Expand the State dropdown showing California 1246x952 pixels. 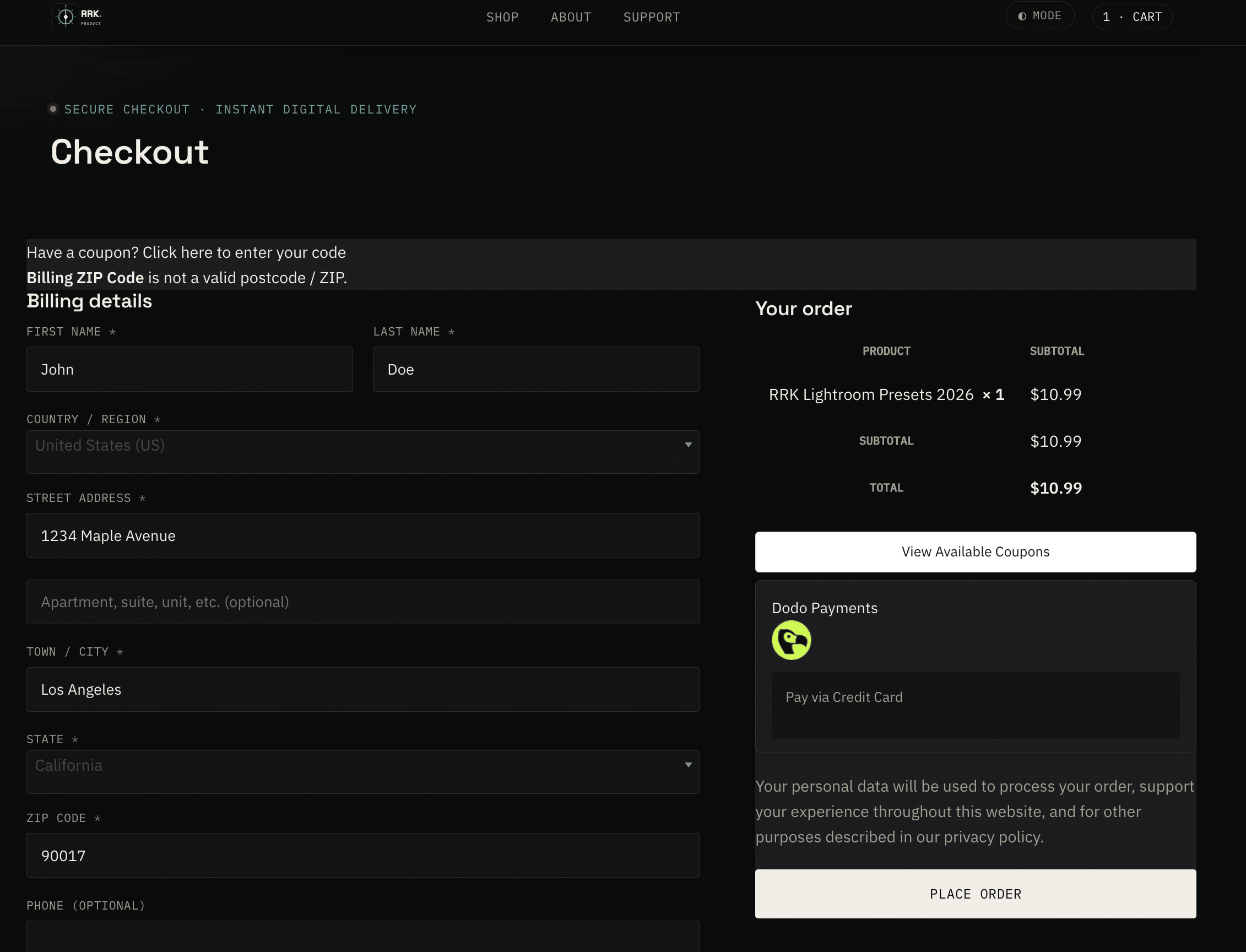[x=362, y=772]
